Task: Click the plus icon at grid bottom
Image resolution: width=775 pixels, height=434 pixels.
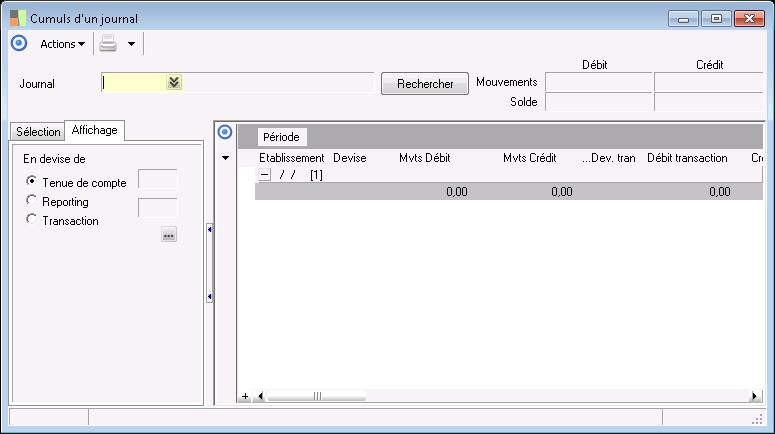Action: [x=245, y=396]
